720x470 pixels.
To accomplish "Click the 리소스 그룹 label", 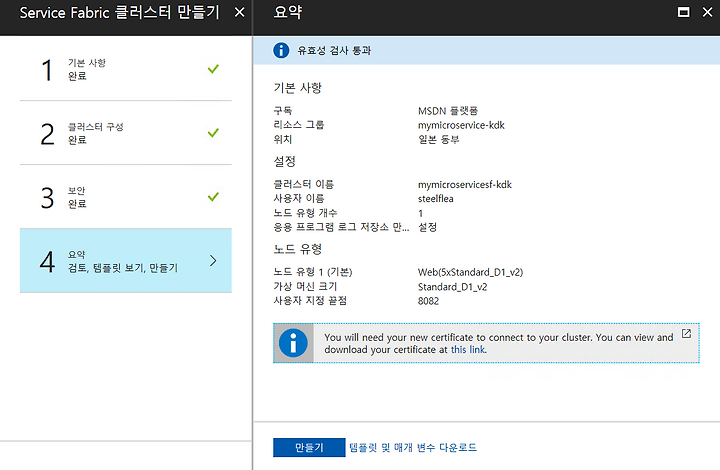I will pos(299,125).
